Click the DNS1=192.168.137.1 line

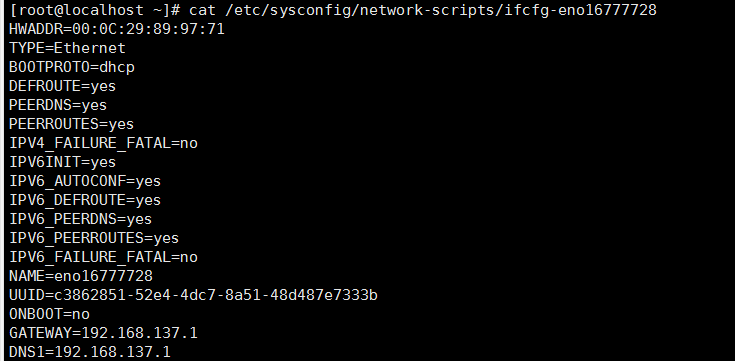(x=90, y=352)
